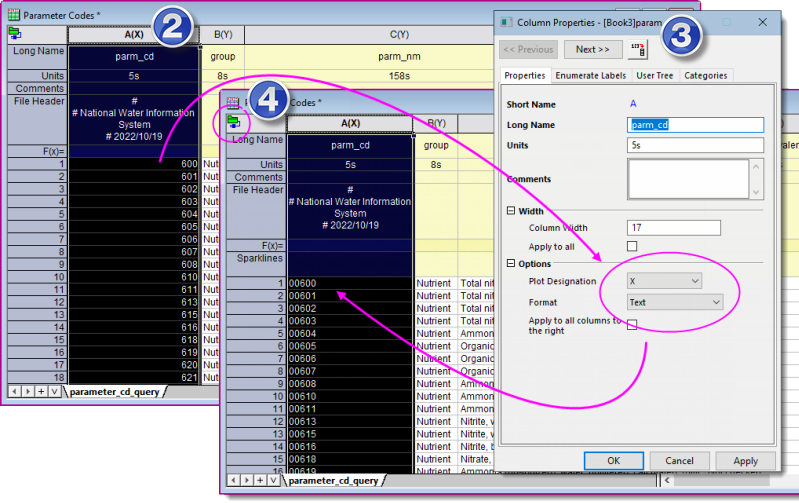Click cell 600 in back window
The height and width of the screenshot is (503, 799).
click(x=134, y=164)
